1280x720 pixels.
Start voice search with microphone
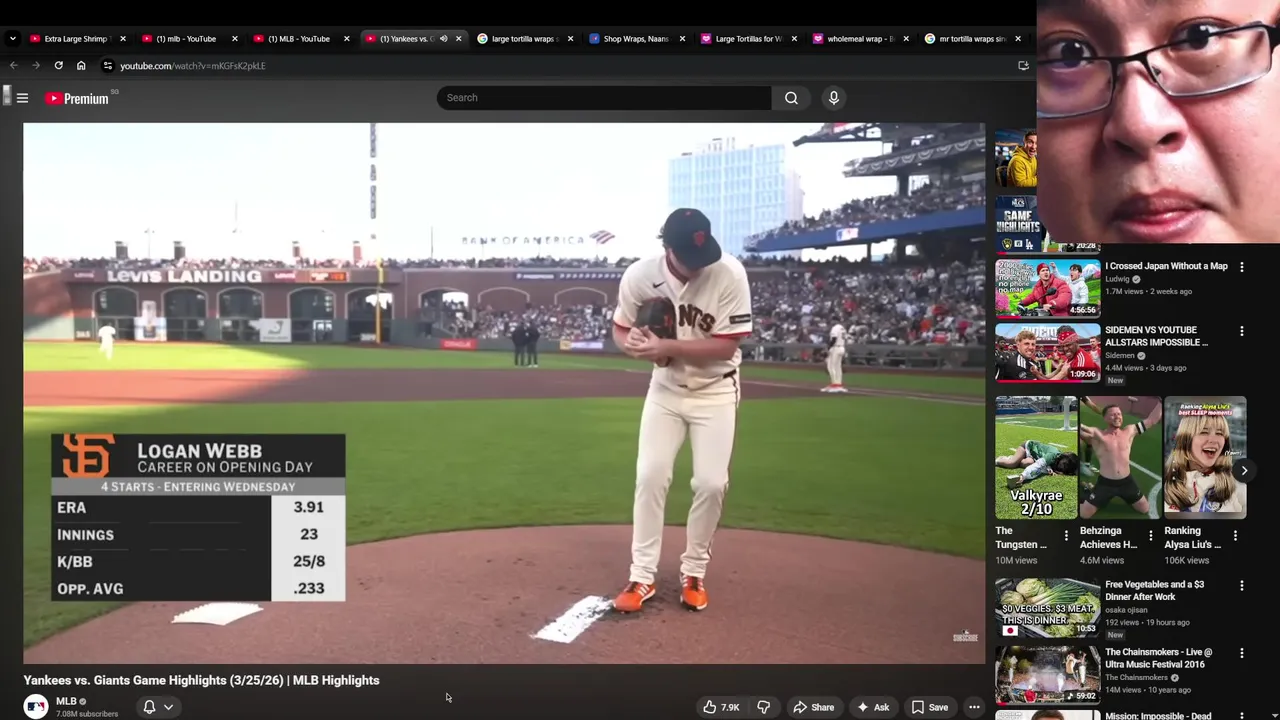click(833, 98)
